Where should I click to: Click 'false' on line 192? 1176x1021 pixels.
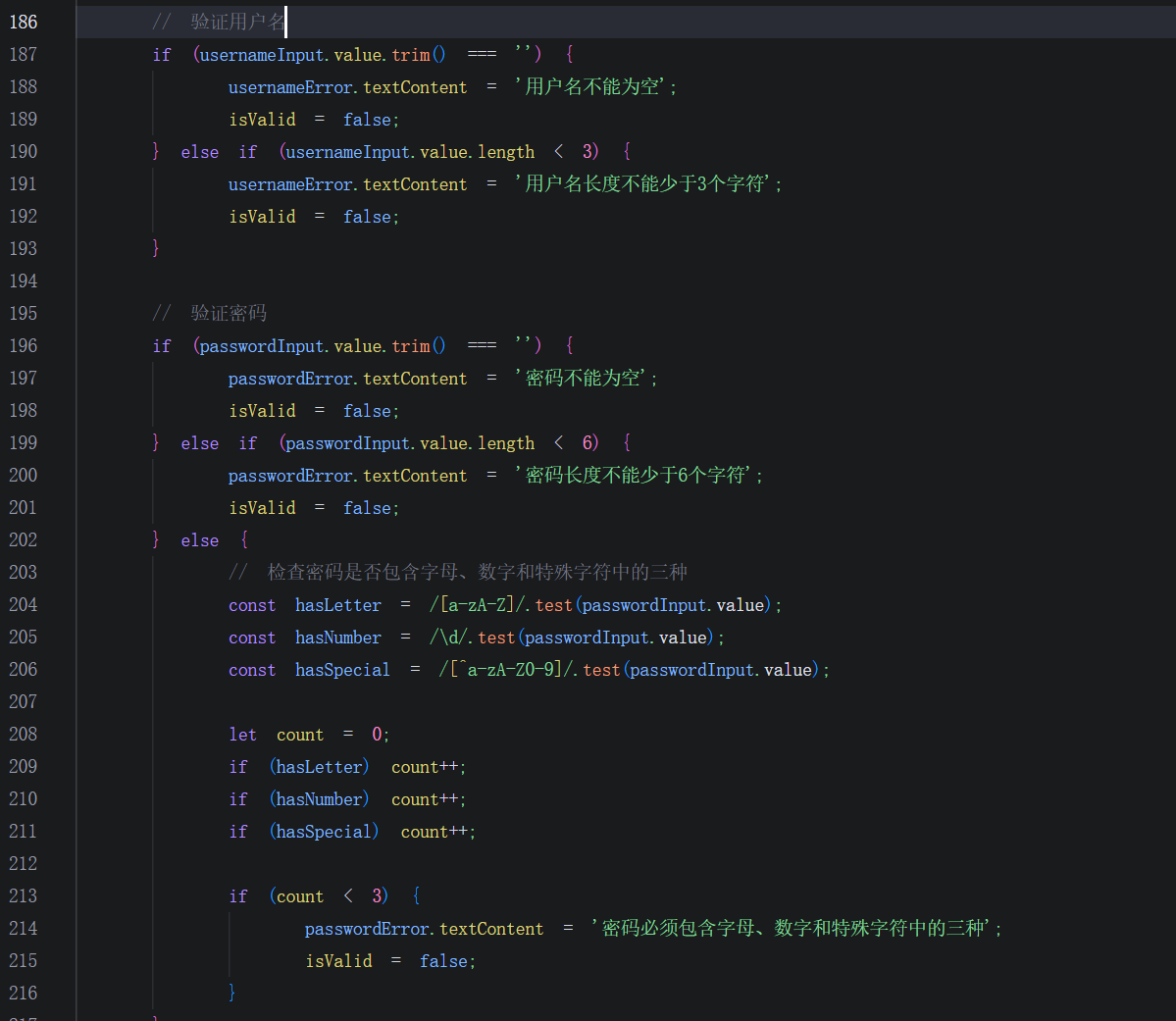367,217
